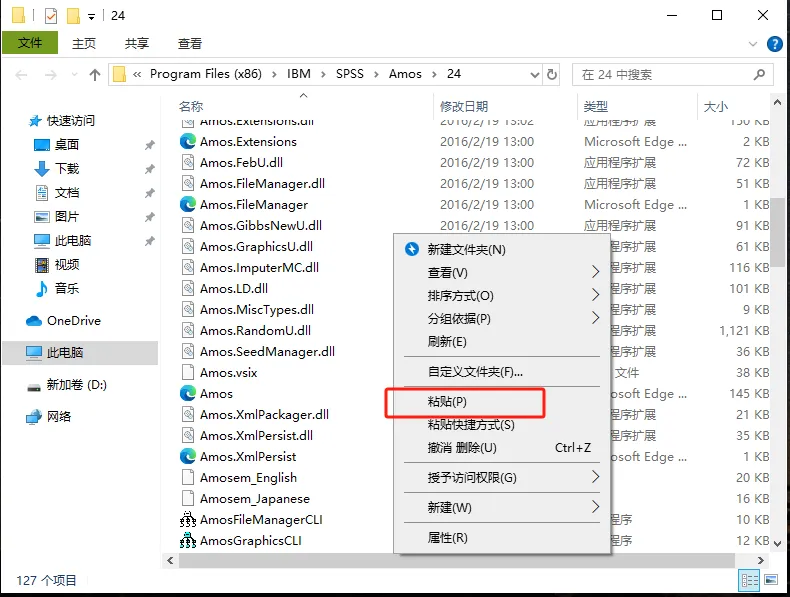Open the 主页 ribbon tab

tap(84, 44)
